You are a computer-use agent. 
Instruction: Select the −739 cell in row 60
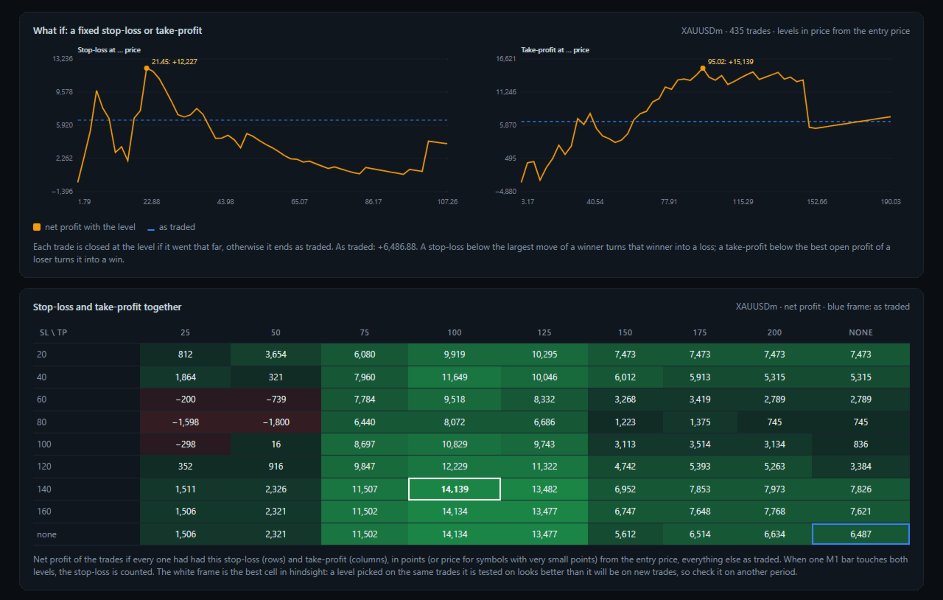coord(275,399)
